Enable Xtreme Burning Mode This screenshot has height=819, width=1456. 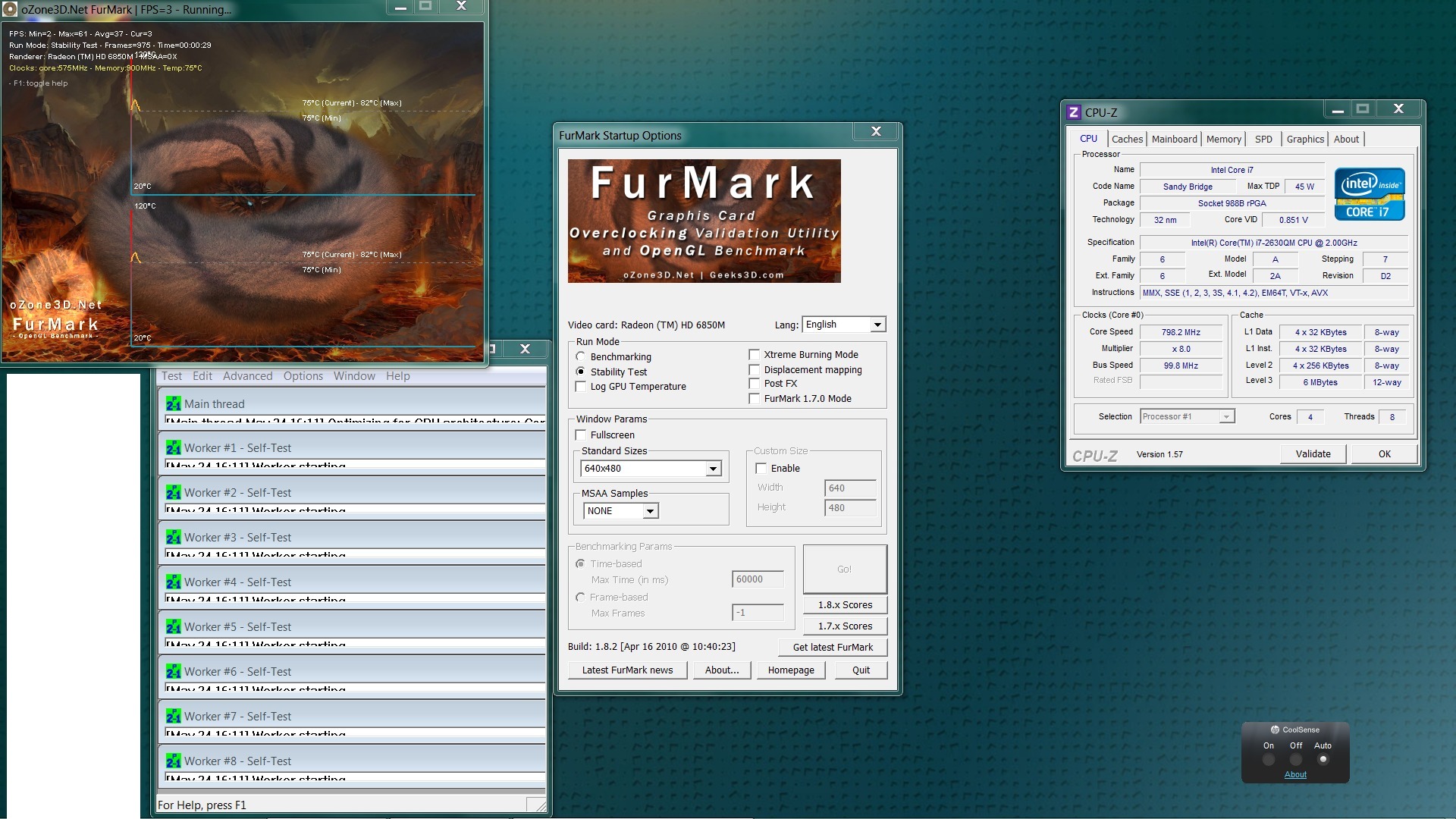(x=754, y=354)
